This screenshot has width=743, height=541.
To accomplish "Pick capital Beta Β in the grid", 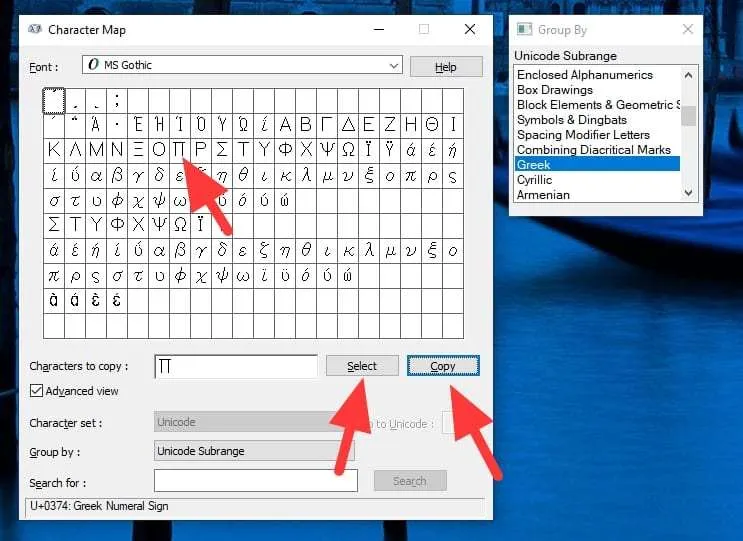I will [x=306, y=125].
